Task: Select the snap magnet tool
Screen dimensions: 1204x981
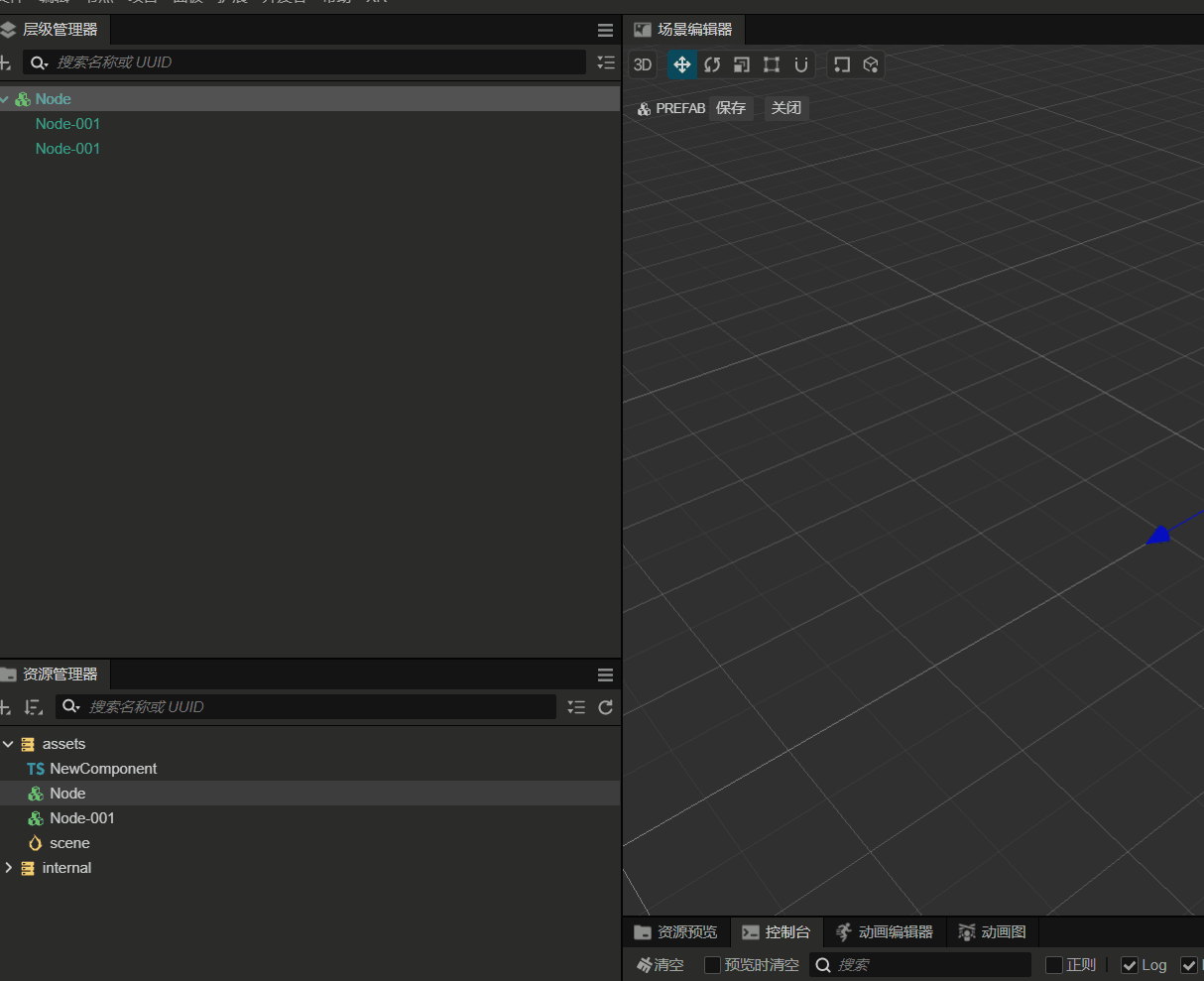Action: [801, 64]
